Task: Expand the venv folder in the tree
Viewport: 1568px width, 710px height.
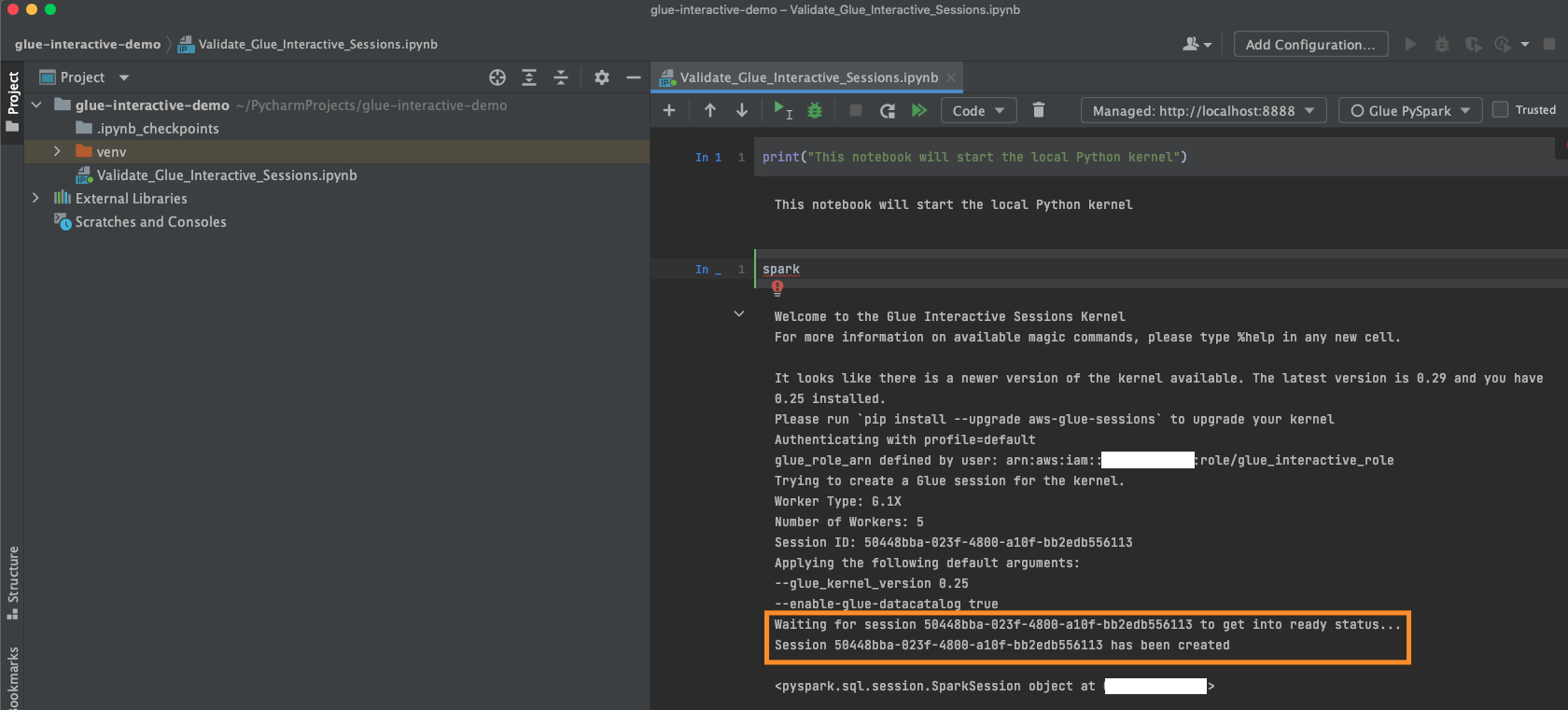Action: pyautogui.click(x=57, y=151)
